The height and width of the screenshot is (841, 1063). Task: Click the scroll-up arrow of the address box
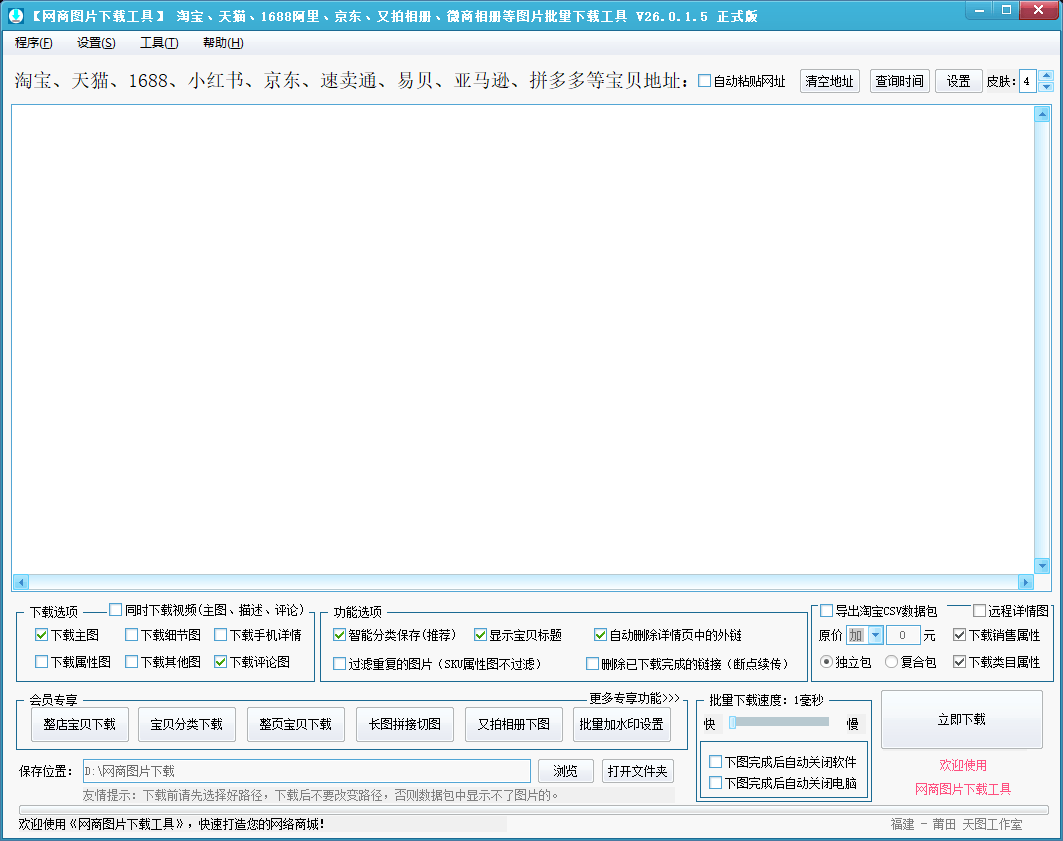[1042, 115]
